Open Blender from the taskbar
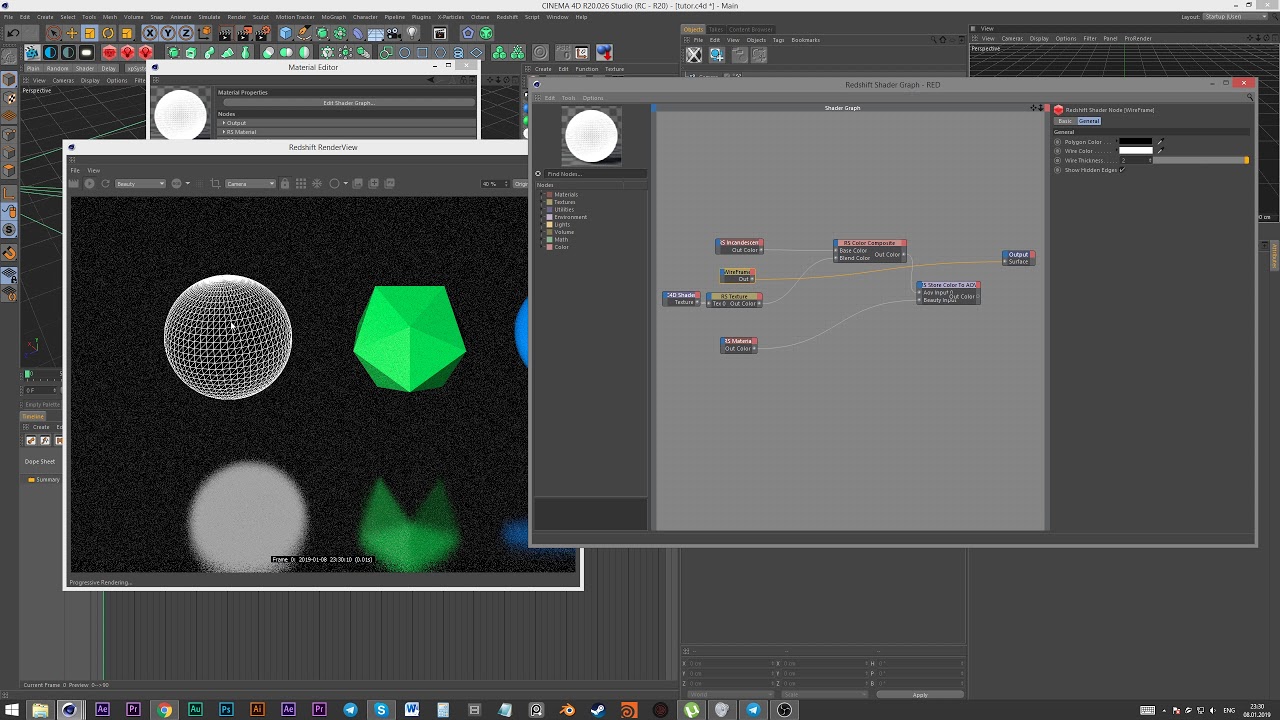The height and width of the screenshot is (720, 1280). (567, 710)
